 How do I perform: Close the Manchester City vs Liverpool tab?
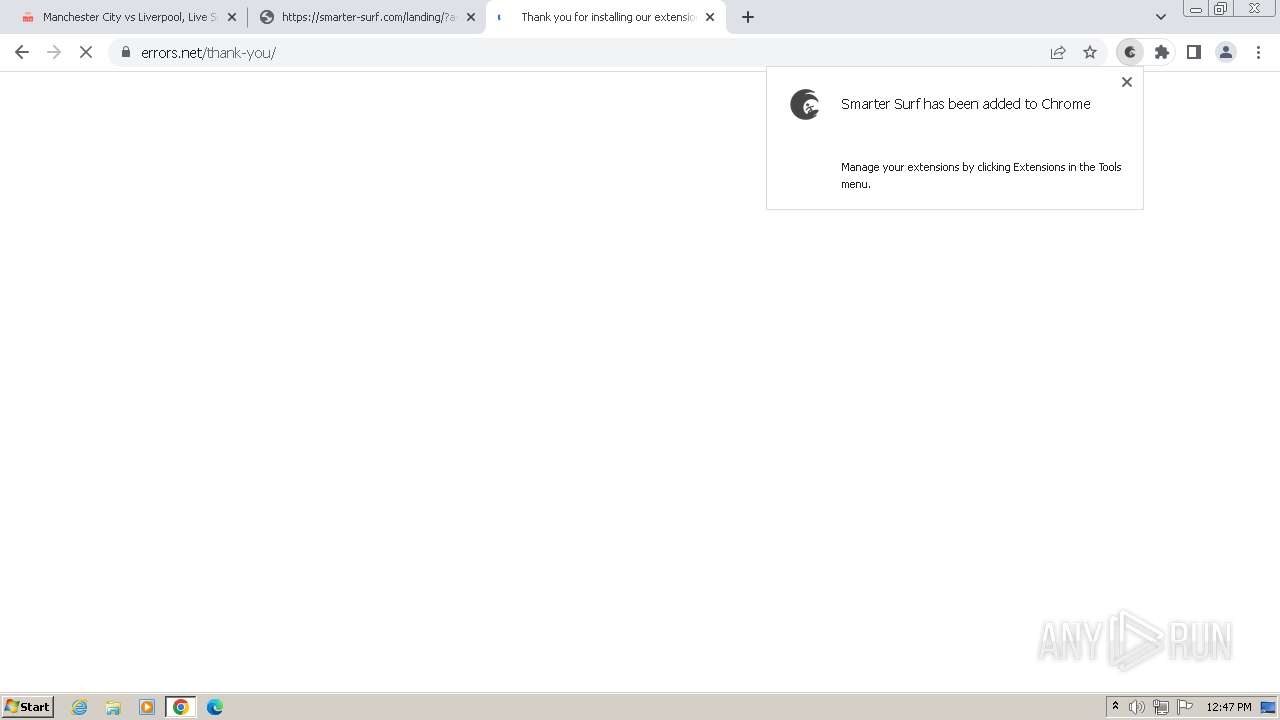click(x=232, y=17)
